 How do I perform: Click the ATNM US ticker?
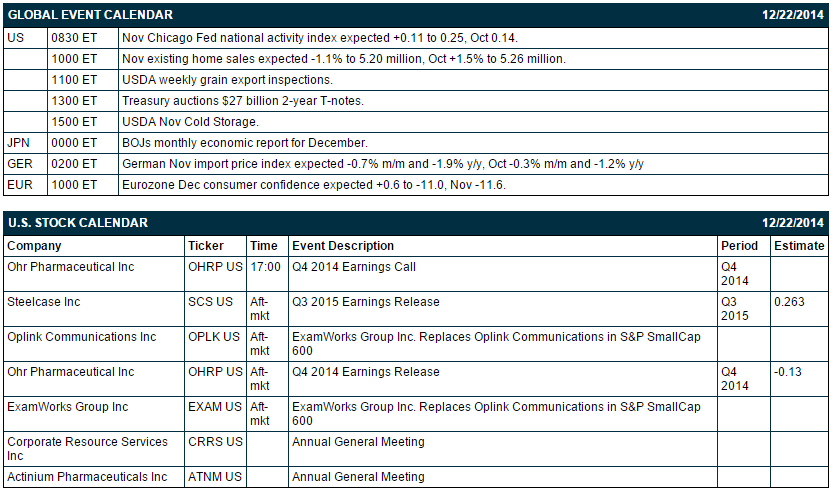(x=215, y=477)
